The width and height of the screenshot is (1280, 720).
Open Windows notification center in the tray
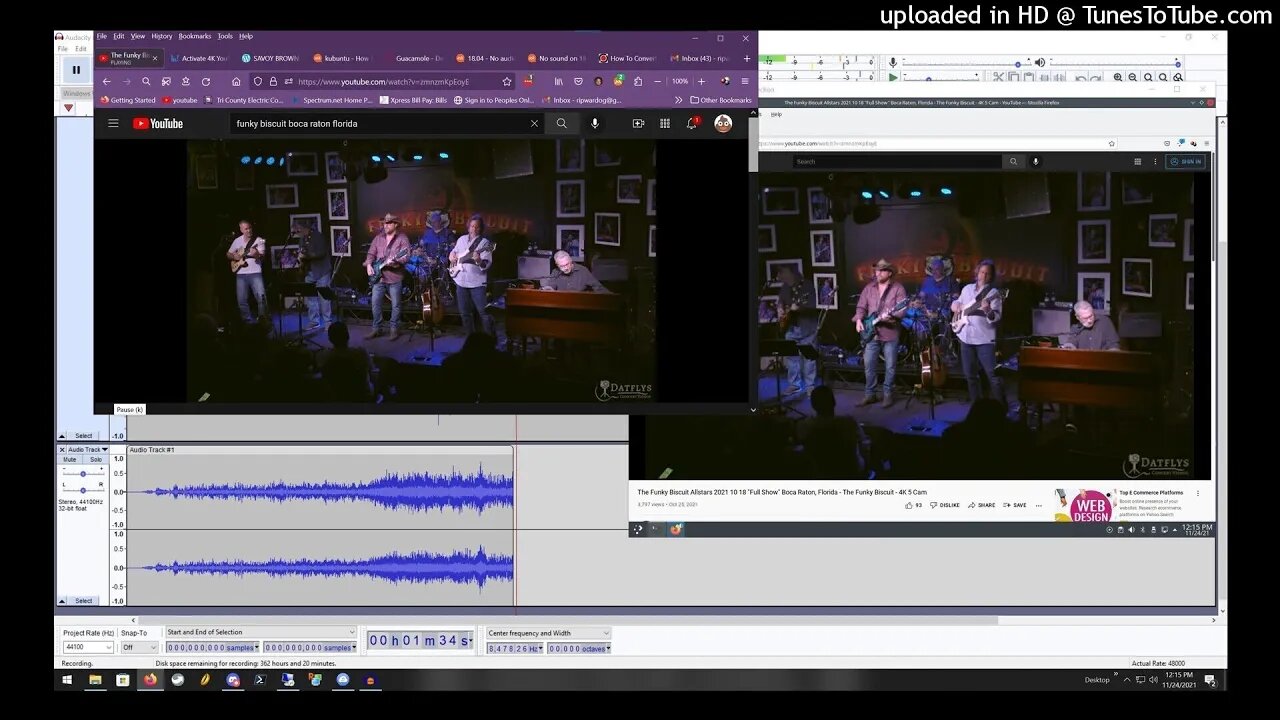pos(1210,680)
